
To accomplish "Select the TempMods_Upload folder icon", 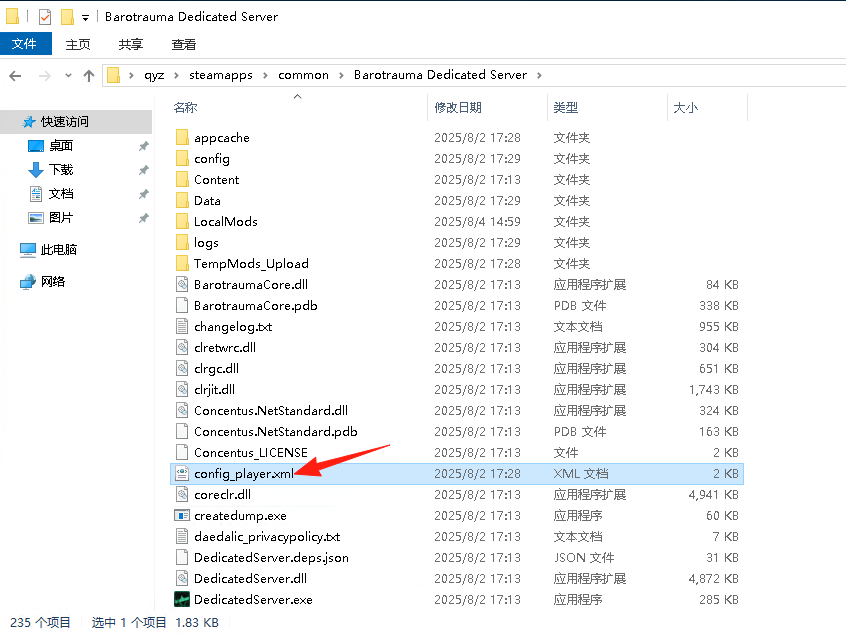I will [182, 263].
